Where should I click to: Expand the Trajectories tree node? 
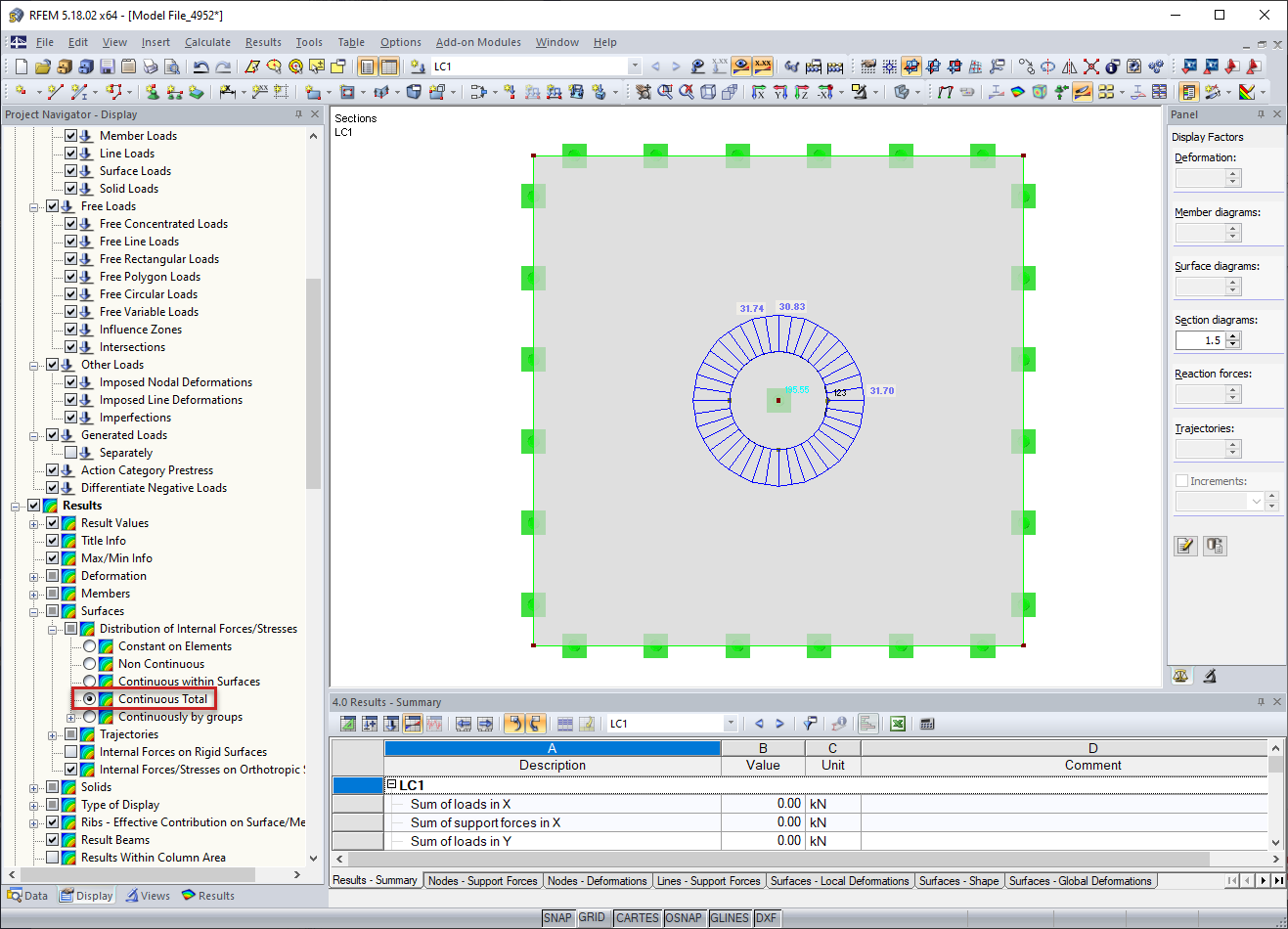pyautogui.click(x=52, y=734)
